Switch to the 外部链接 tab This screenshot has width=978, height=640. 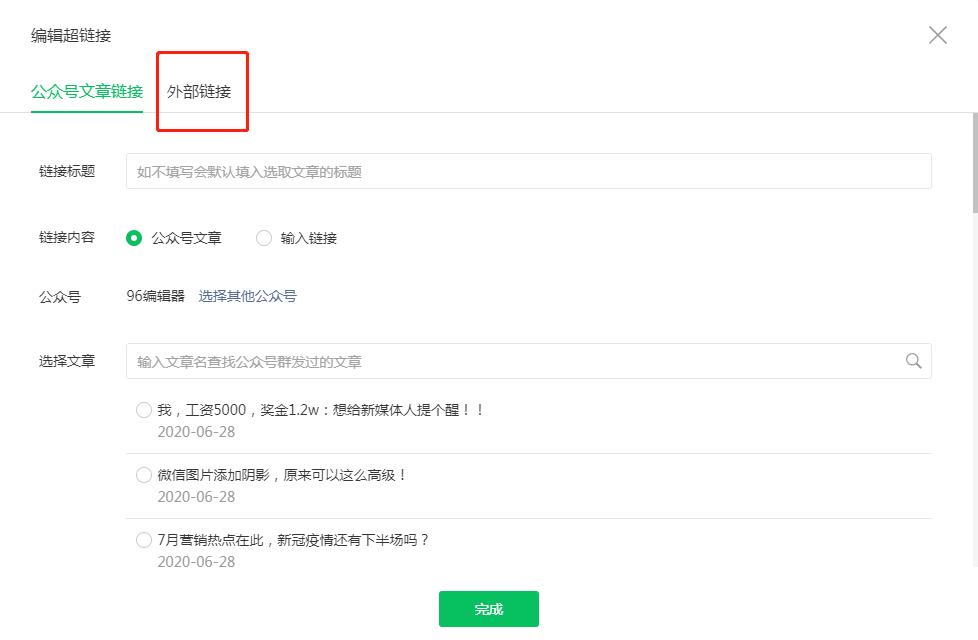(201, 91)
